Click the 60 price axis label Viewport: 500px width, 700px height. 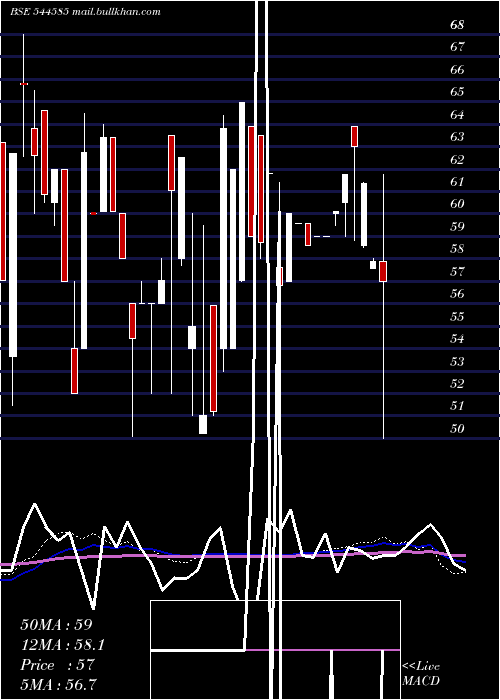tap(457, 204)
